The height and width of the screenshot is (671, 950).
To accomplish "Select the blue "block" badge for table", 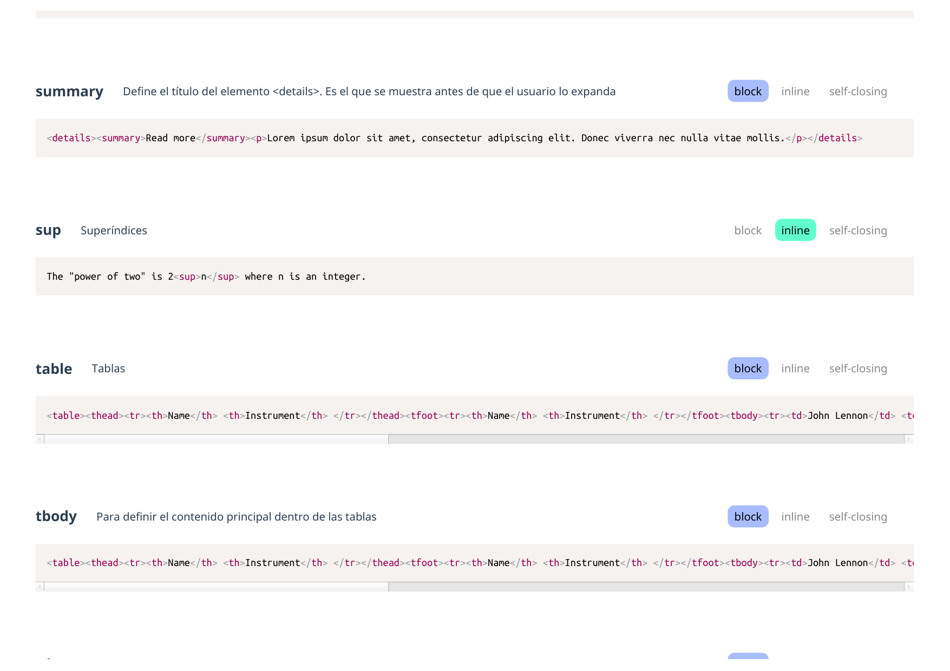I will click(x=747, y=368).
